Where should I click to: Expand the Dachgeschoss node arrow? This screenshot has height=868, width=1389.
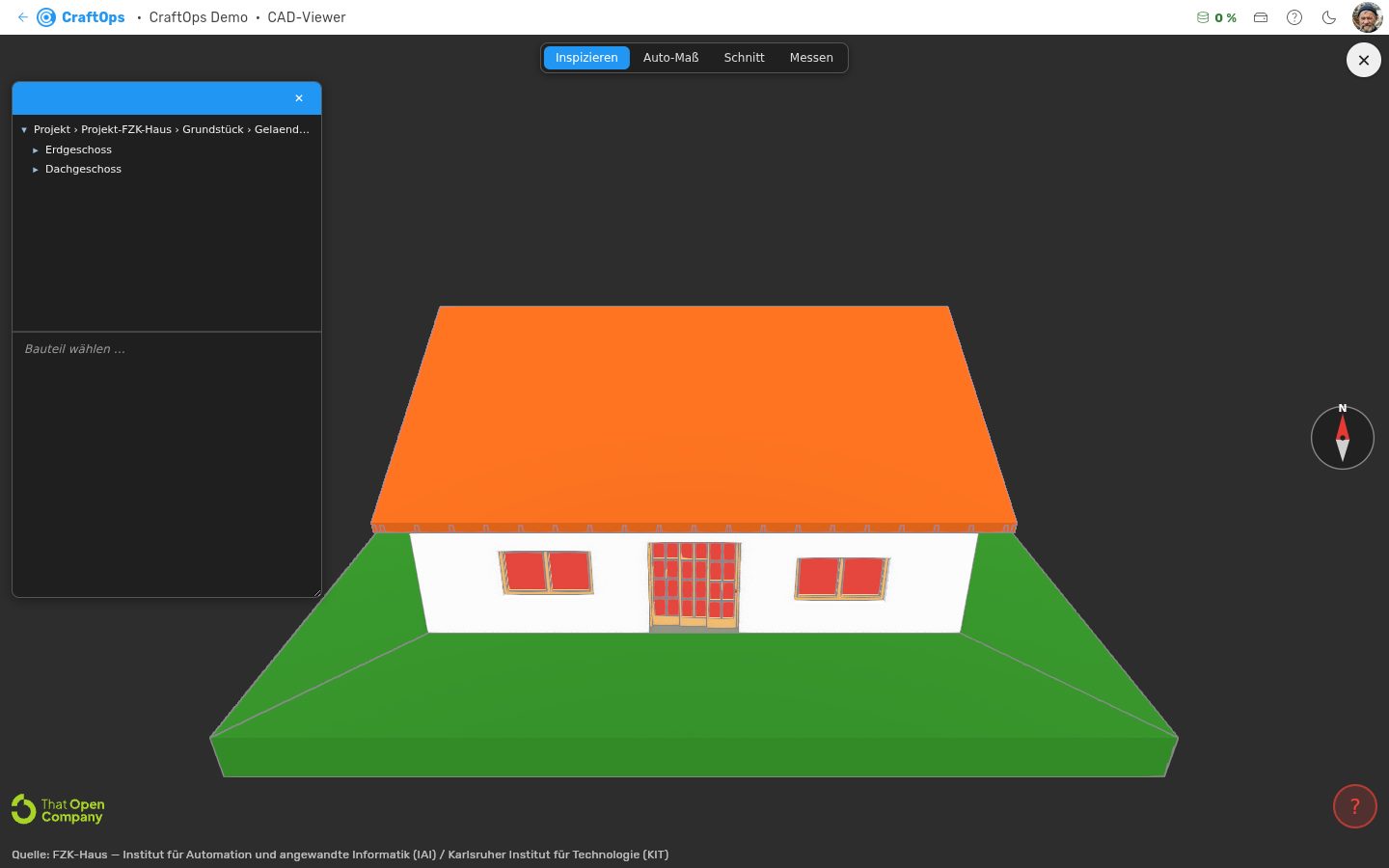[x=36, y=170]
